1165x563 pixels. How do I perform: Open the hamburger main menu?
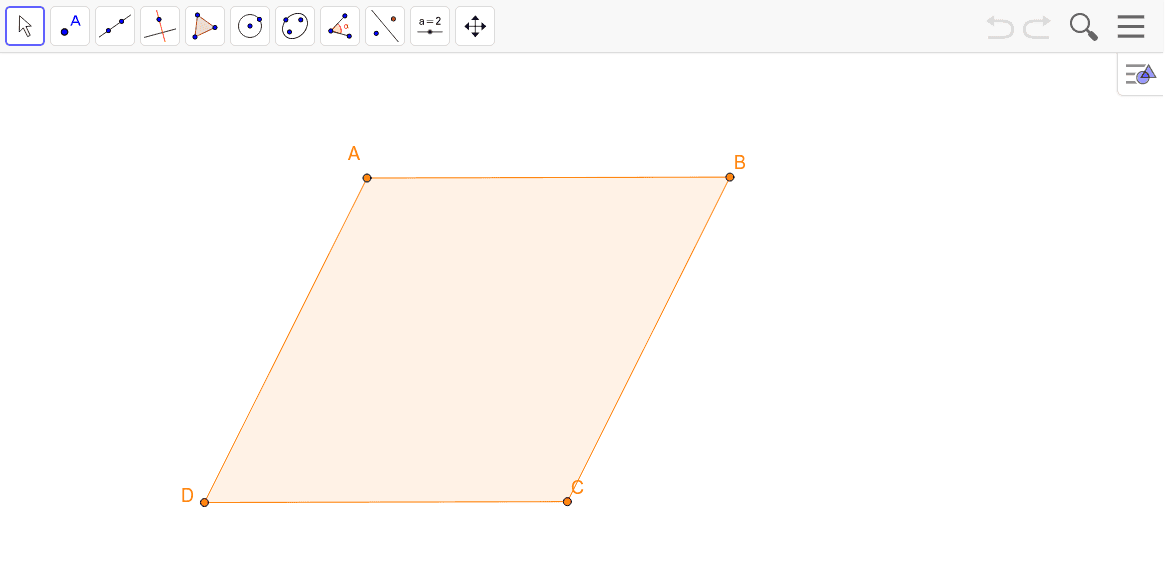point(1131,27)
